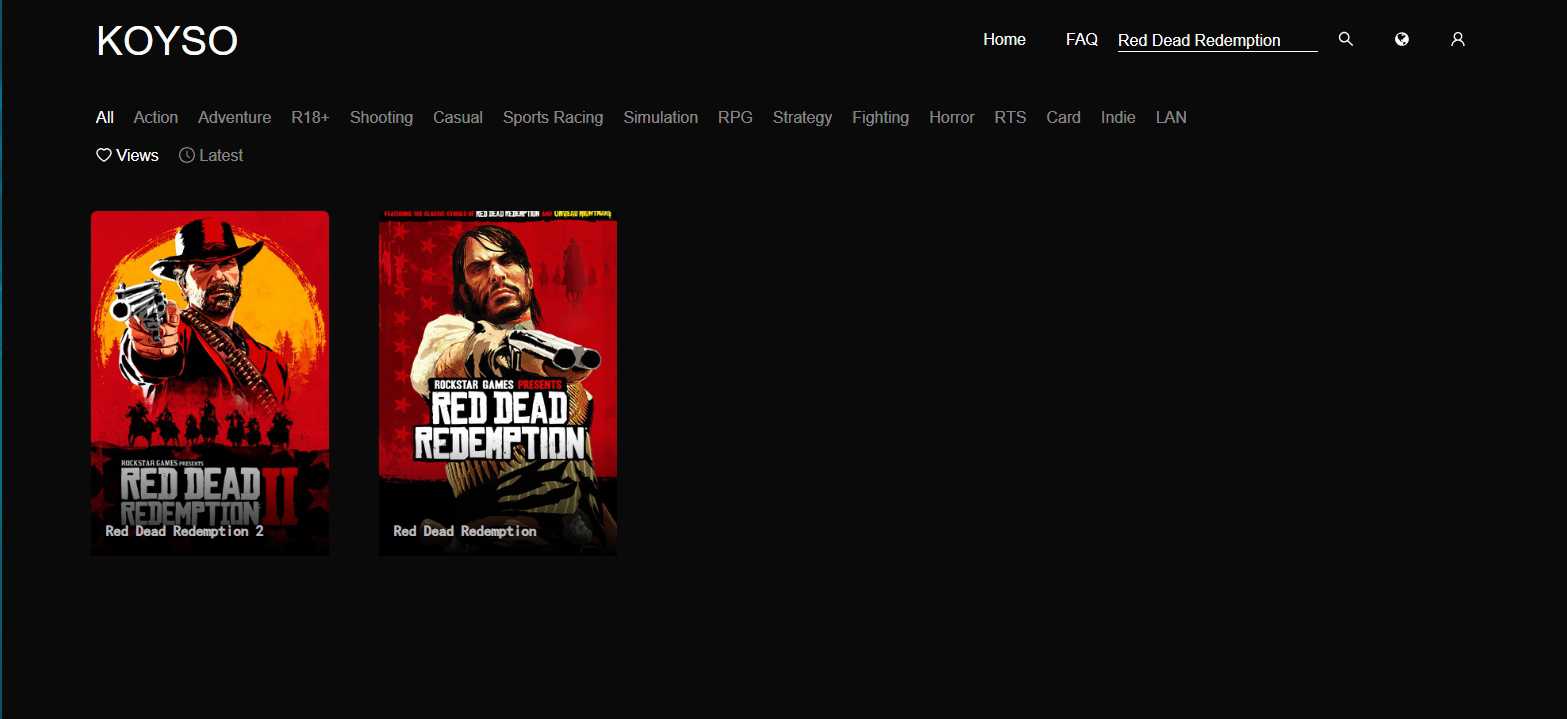Image resolution: width=1567 pixels, height=719 pixels.
Task: Filter by Card category
Action: [x=1063, y=117]
